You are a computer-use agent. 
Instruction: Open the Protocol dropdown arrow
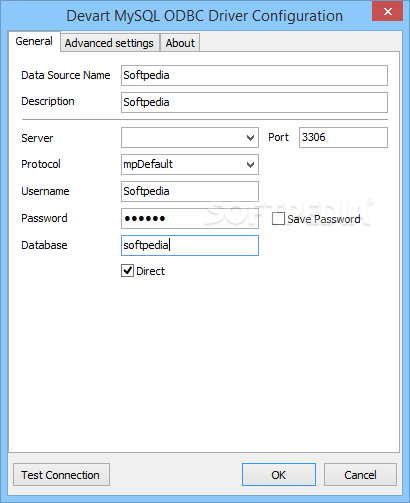point(250,164)
